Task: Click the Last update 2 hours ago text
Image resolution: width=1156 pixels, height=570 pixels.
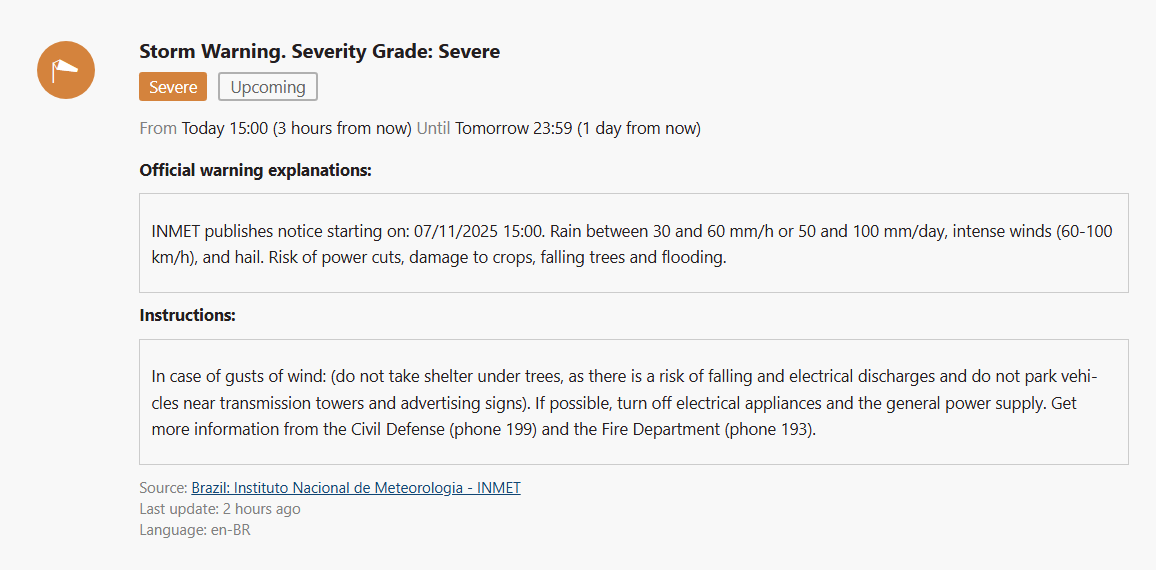Action: 220,509
